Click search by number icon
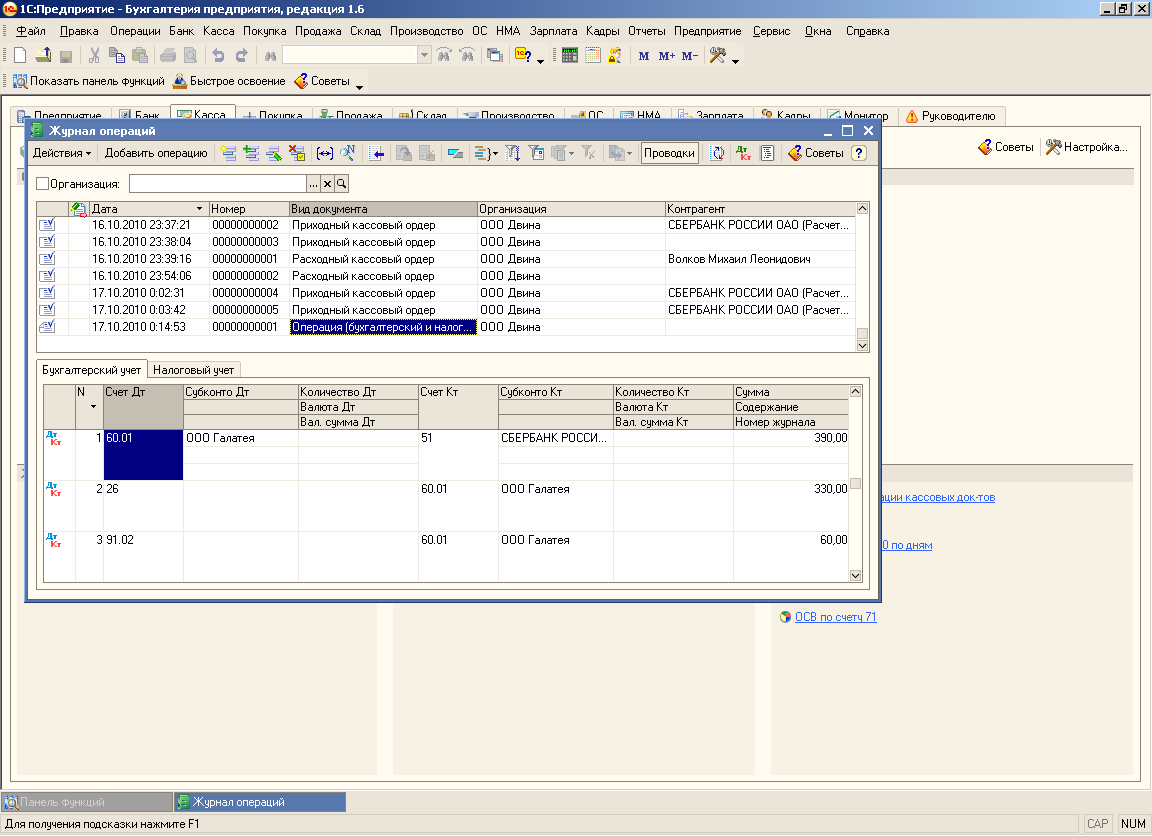 point(348,153)
